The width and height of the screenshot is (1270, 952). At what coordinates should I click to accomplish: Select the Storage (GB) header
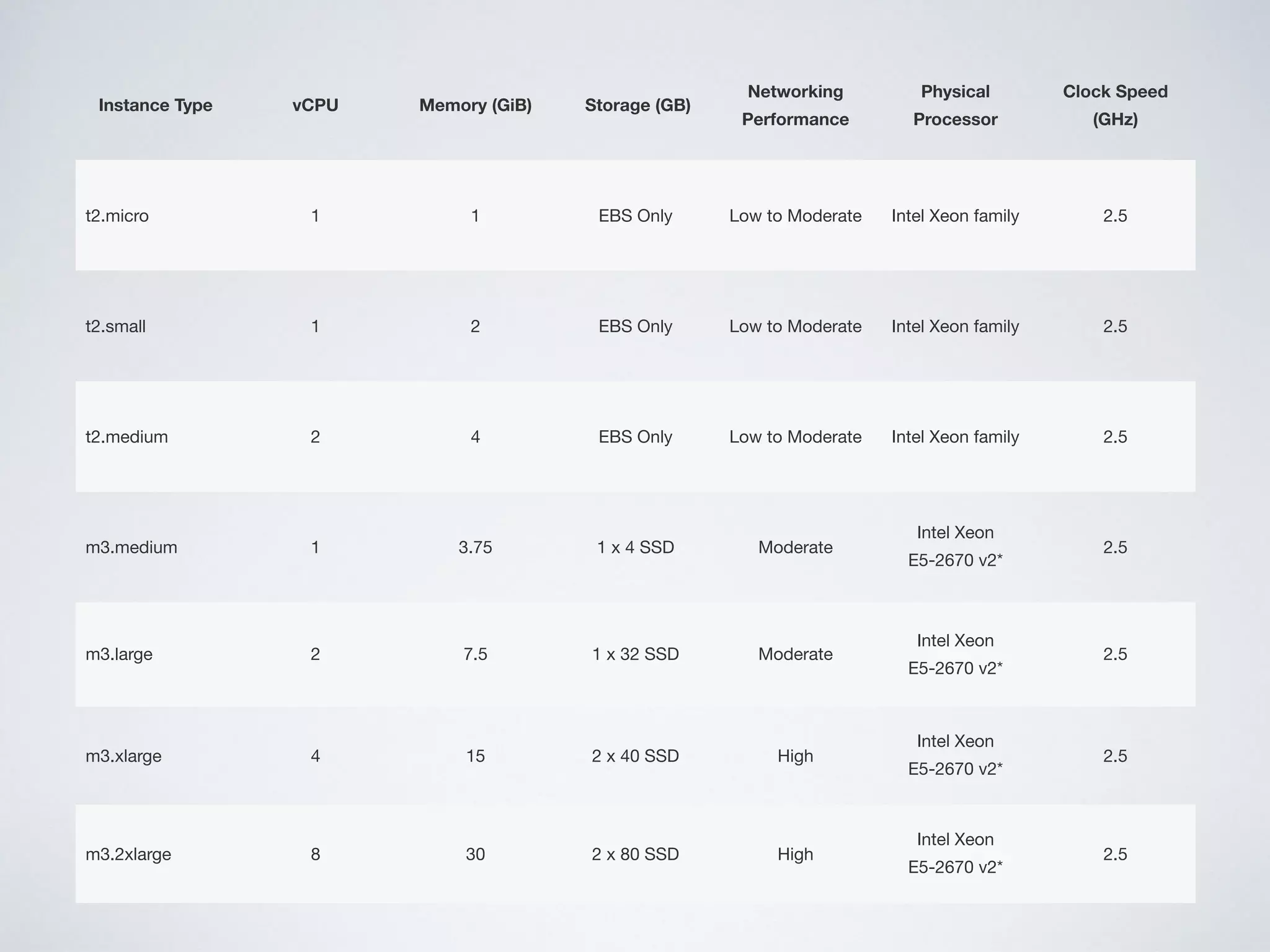pos(637,105)
